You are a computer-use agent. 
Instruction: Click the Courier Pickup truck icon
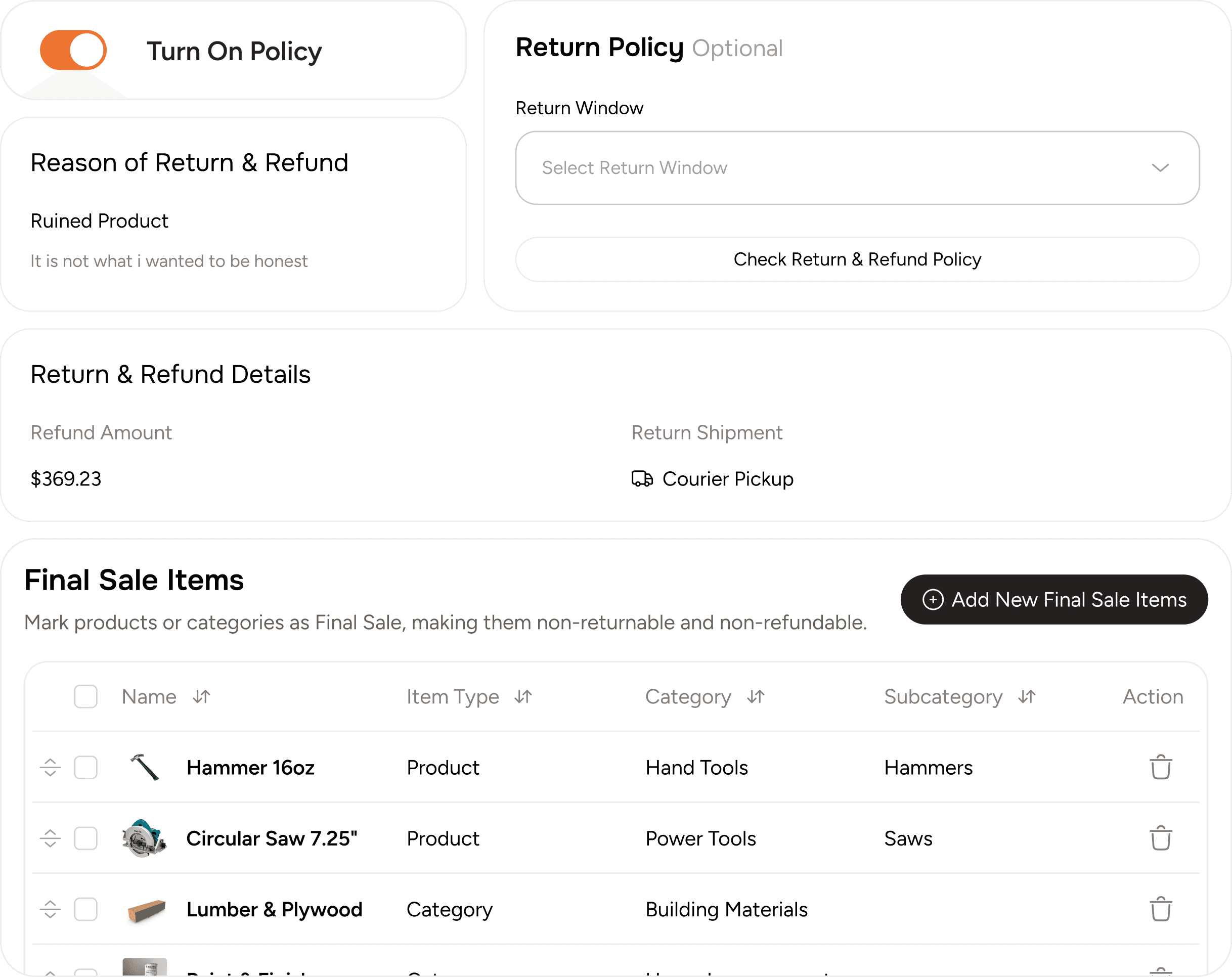(641, 479)
